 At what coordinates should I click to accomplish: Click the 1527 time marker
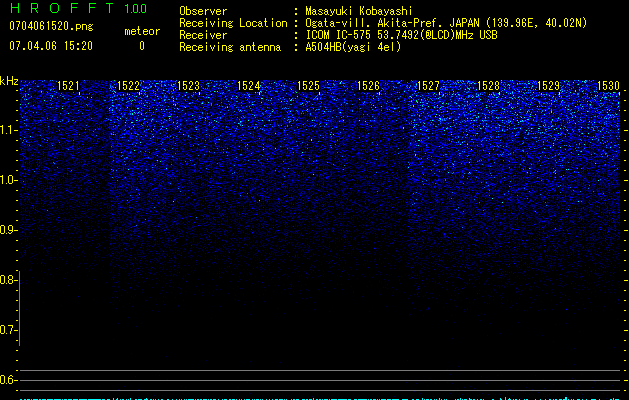click(x=428, y=86)
